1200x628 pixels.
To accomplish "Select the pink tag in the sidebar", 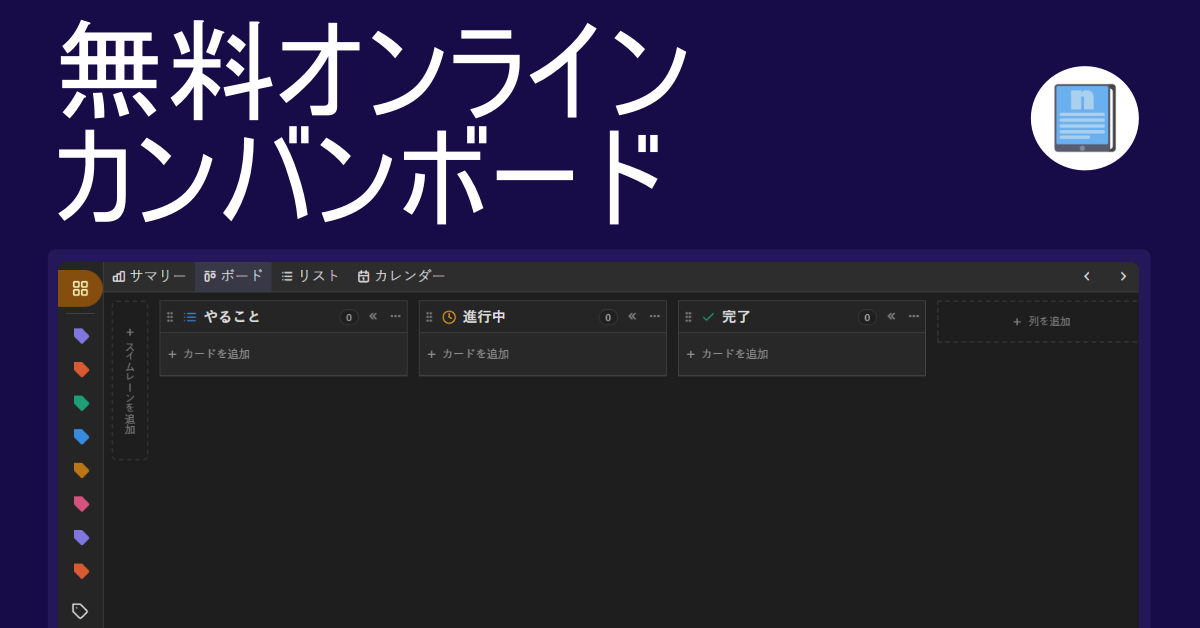I will (x=81, y=504).
